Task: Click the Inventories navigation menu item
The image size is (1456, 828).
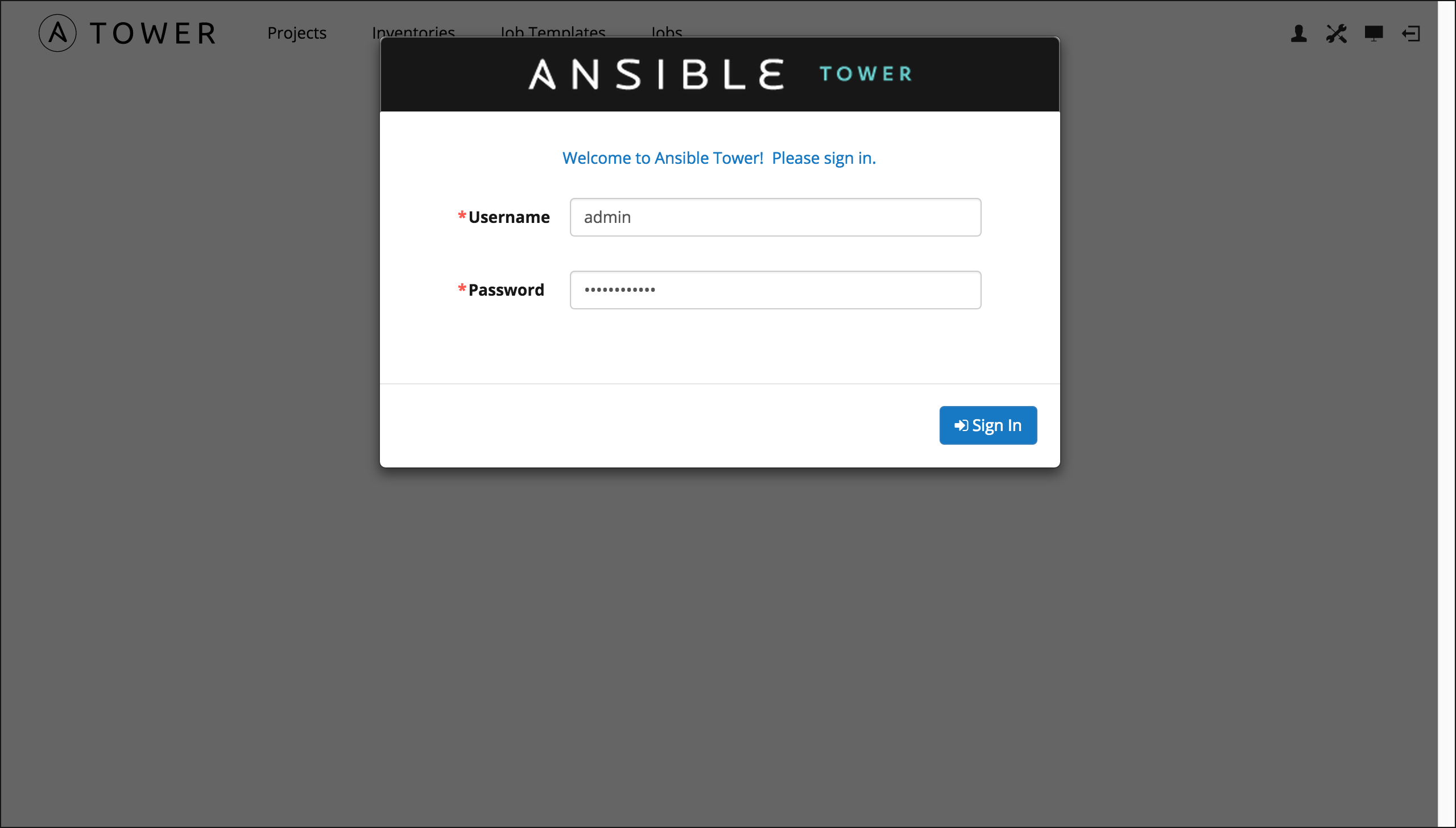Action: pos(413,33)
